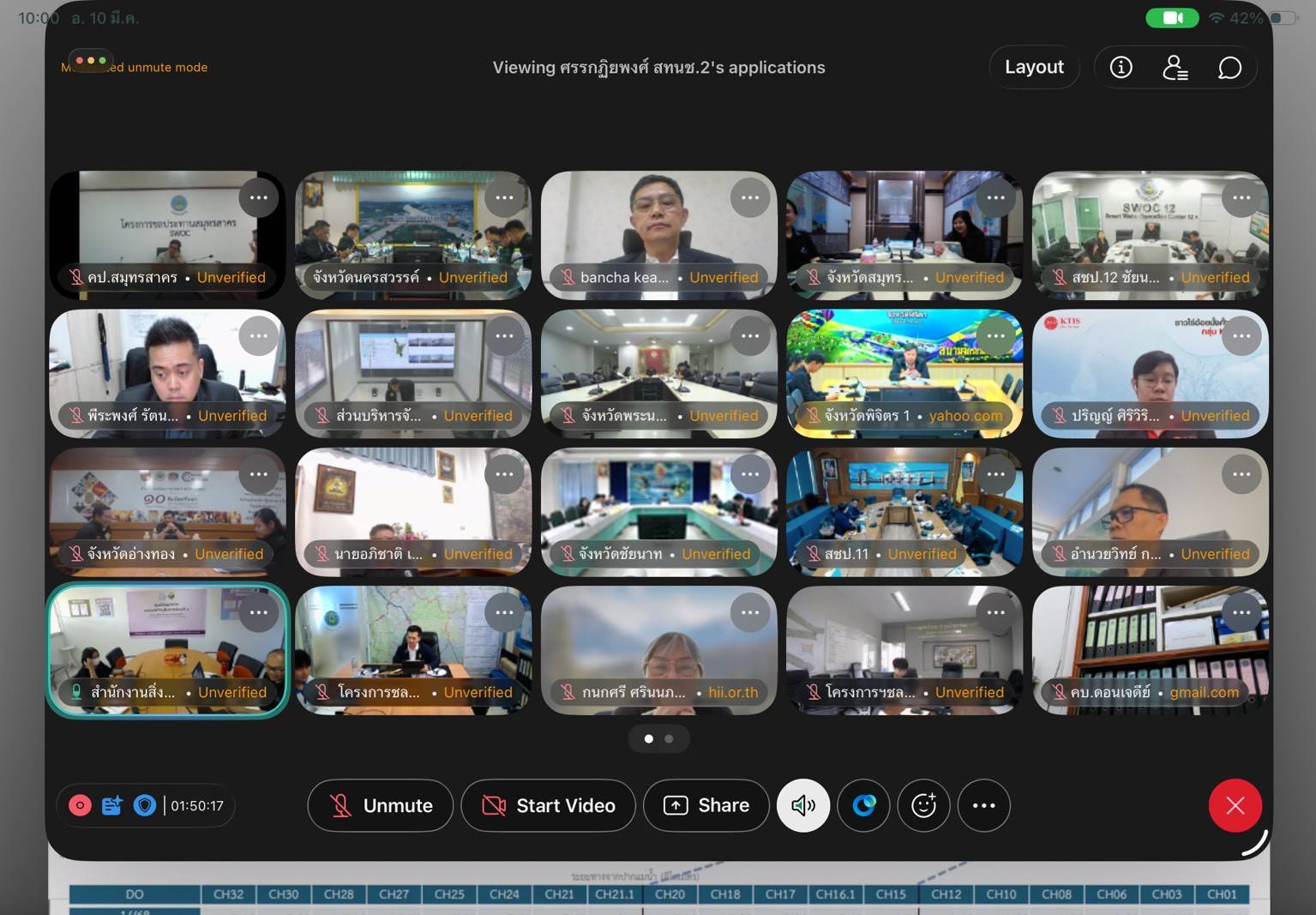Open the meeting info icon
The width and height of the screenshot is (1316, 915).
1121,68
